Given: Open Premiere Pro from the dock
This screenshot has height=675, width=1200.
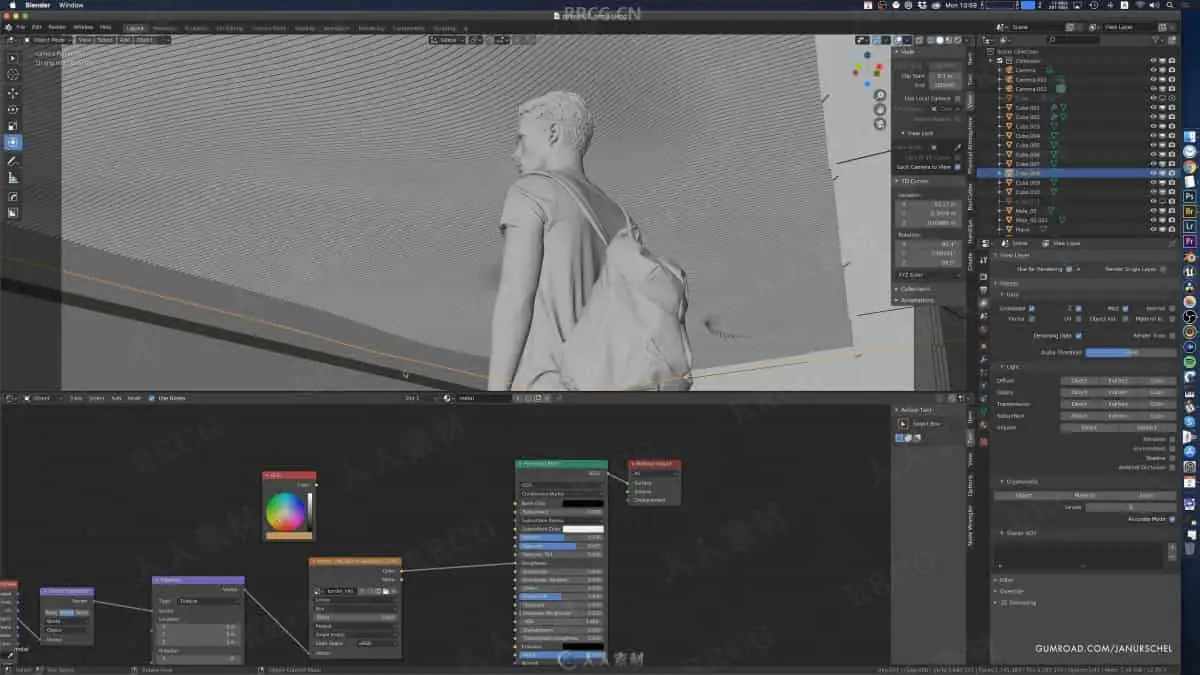Looking at the screenshot, I should [1190, 241].
